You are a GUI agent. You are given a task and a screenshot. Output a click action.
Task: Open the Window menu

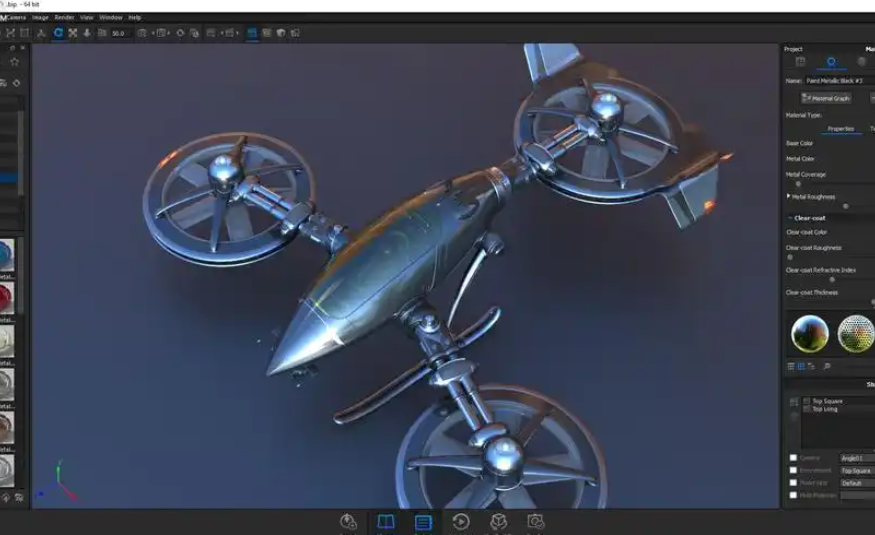(111, 17)
